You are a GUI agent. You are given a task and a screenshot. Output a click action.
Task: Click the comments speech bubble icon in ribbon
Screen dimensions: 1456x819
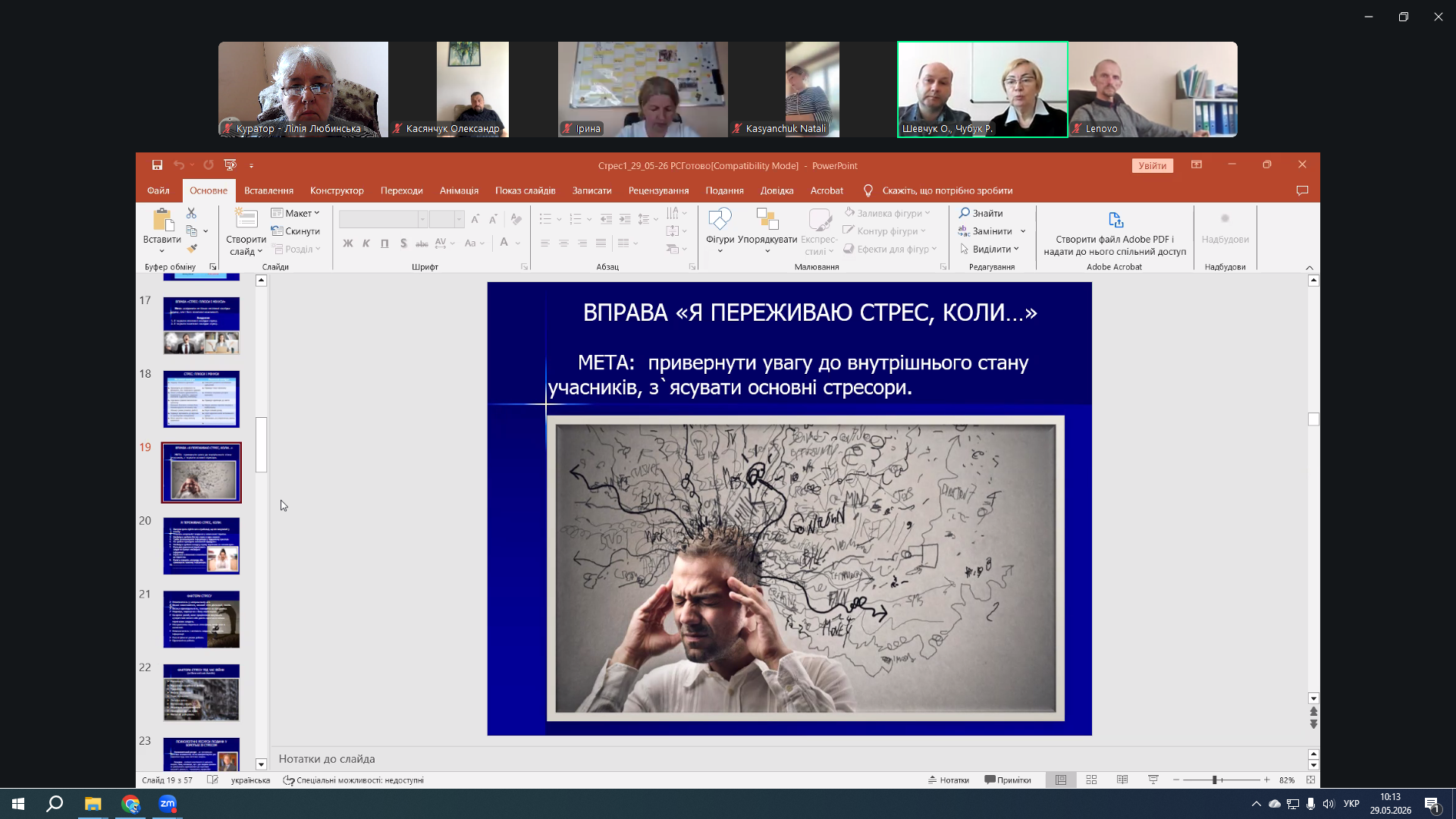pos(1302,190)
